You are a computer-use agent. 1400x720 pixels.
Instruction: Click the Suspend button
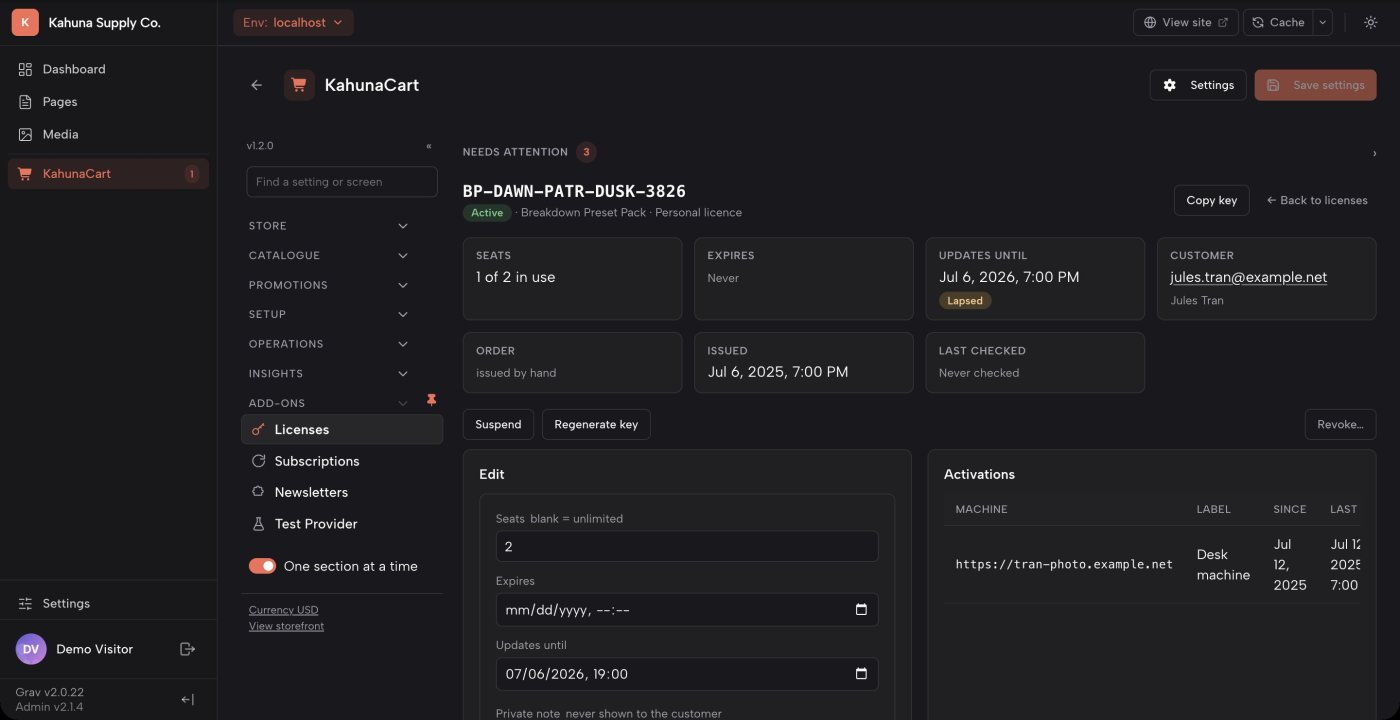pyautogui.click(x=498, y=424)
